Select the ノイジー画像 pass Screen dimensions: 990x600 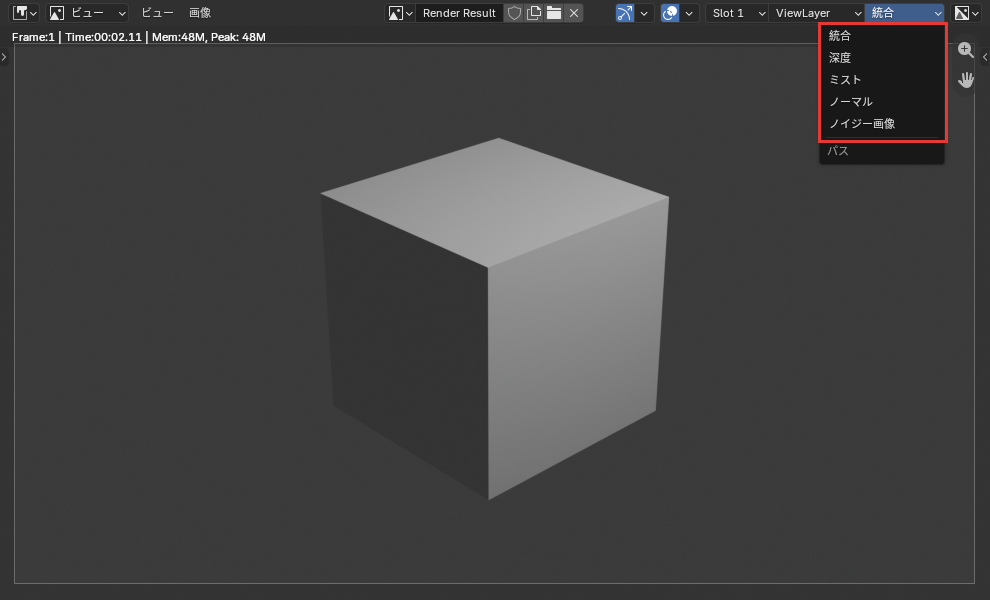click(882, 124)
